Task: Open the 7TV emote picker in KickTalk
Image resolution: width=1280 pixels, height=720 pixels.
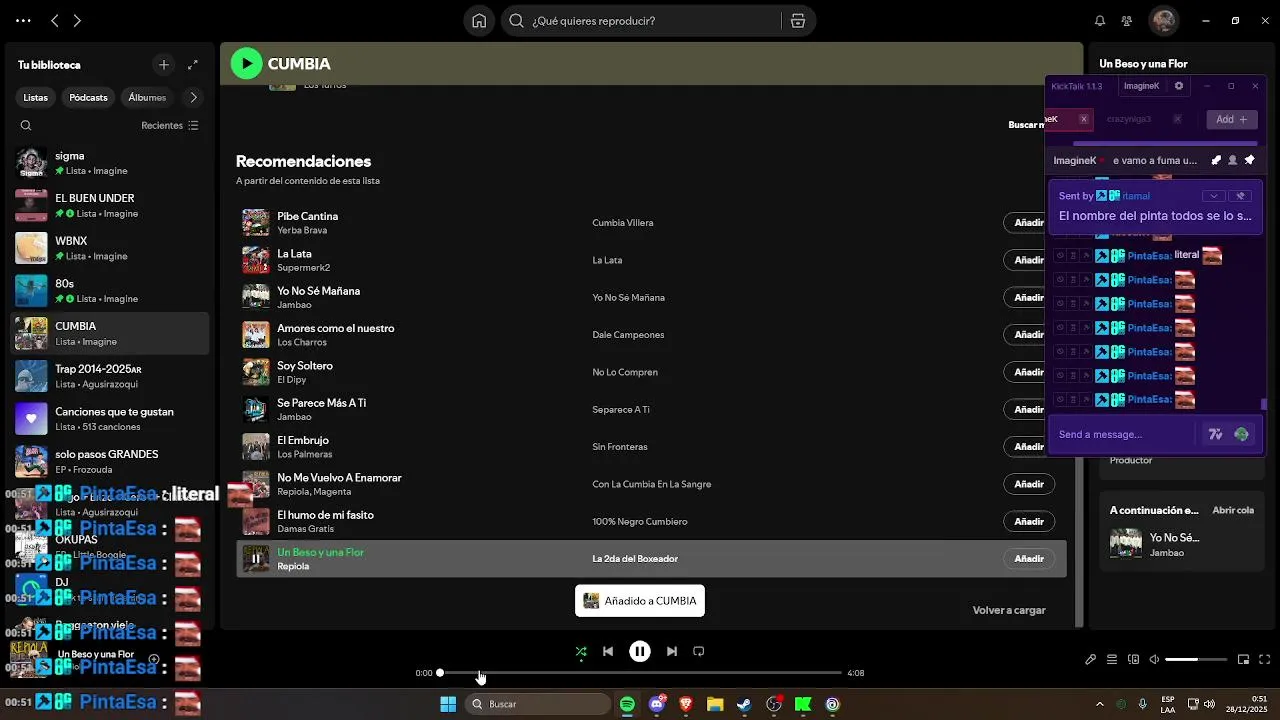Action: tap(1215, 434)
